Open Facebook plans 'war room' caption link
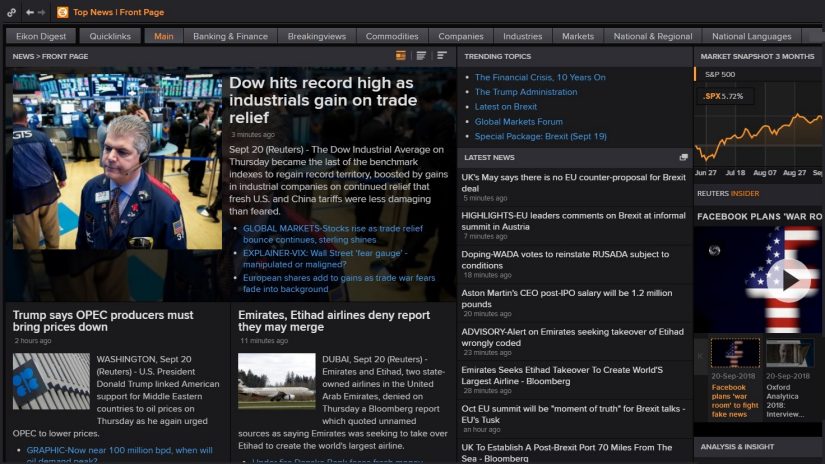Screen dimensions: 825x464 tap(735, 401)
